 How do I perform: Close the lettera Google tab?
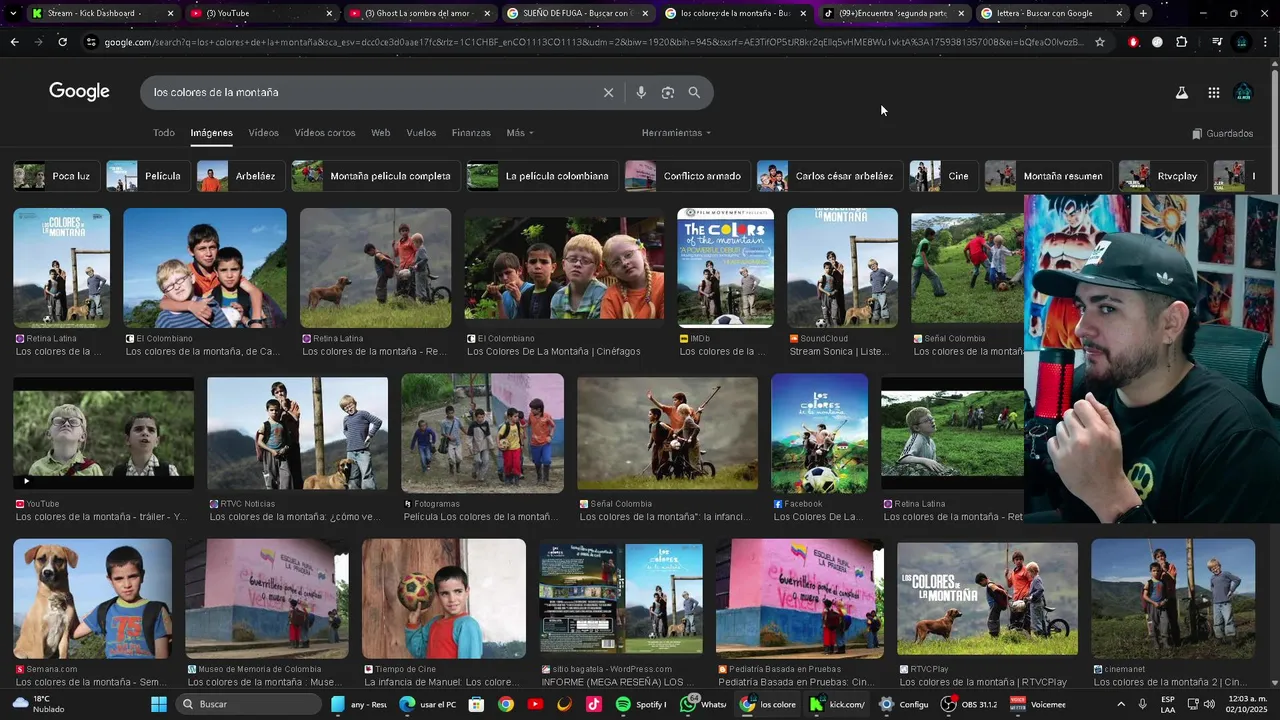1119,13
